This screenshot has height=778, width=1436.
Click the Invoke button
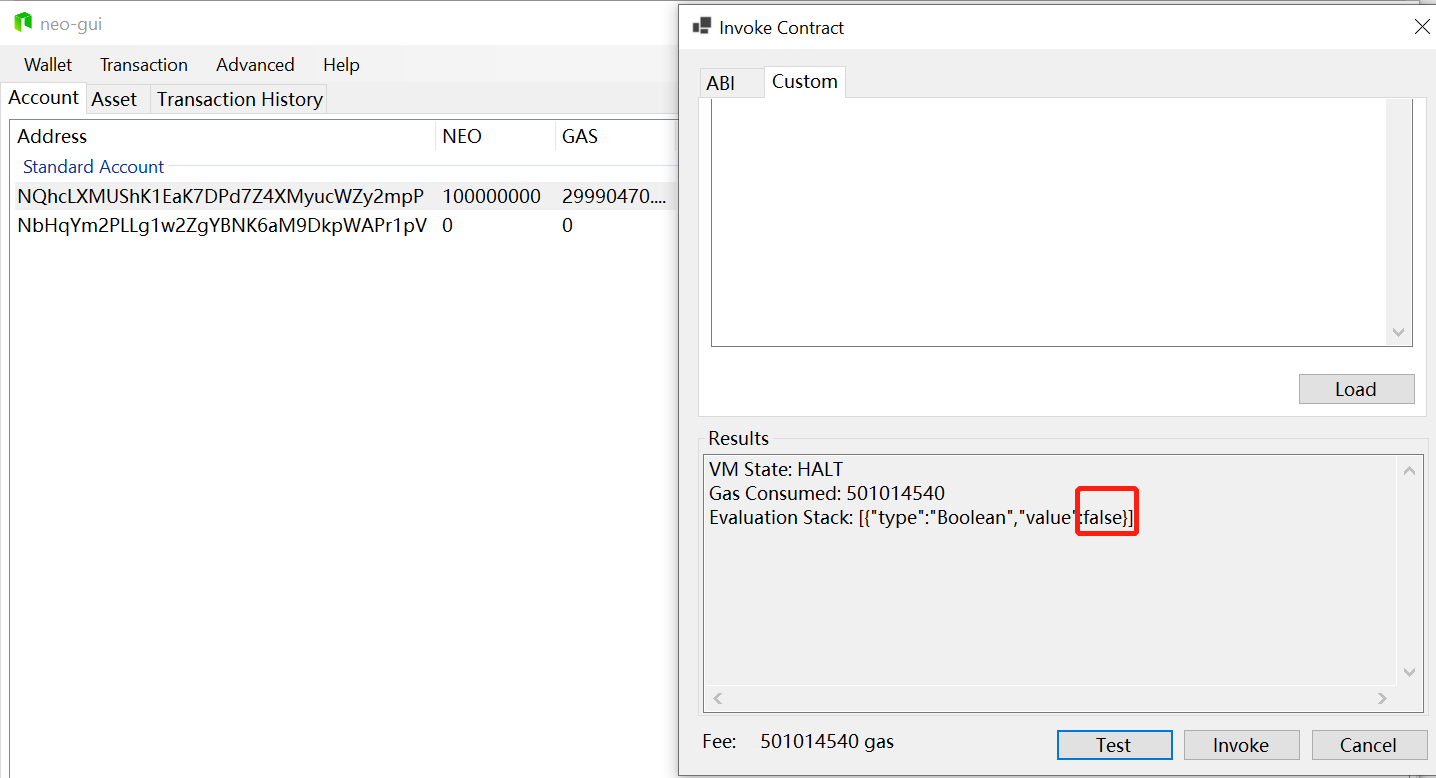point(1241,745)
